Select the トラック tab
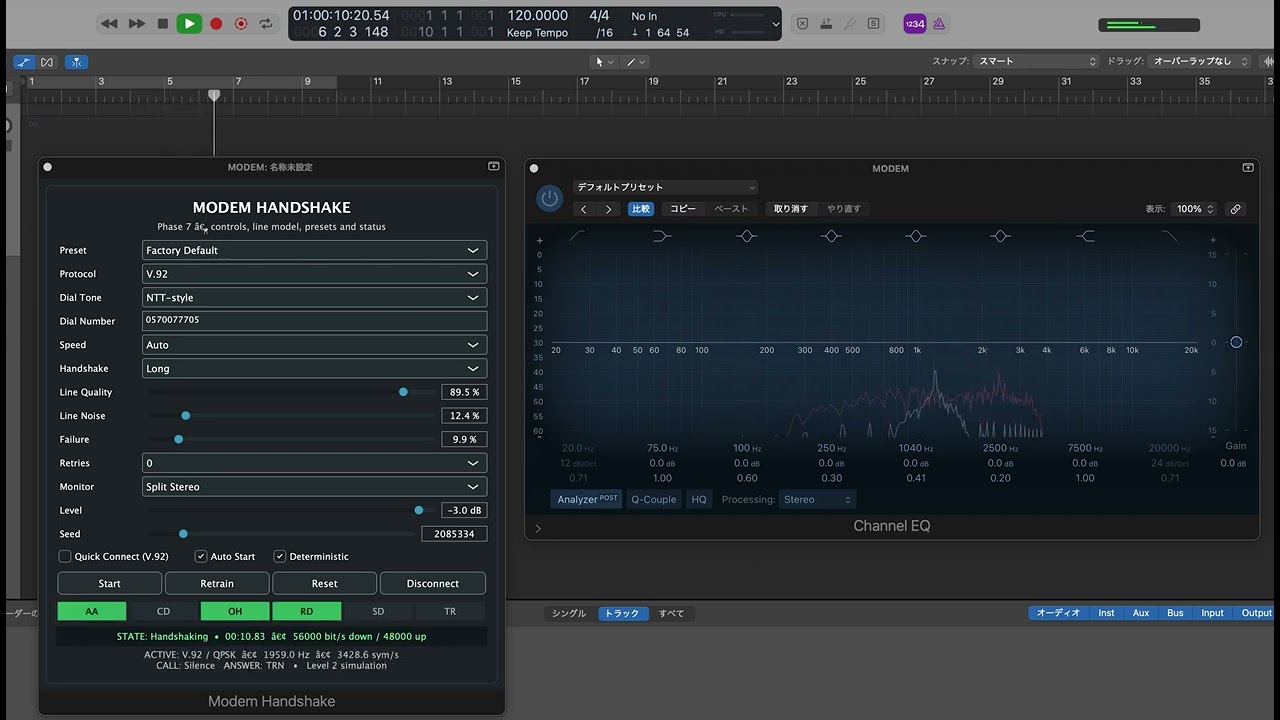This screenshot has height=720, width=1280. [x=621, y=613]
